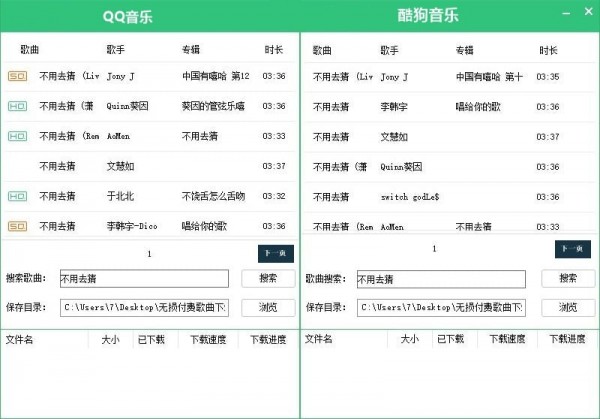Select 于北北 in QQ音乐 results
This screenshot has height=419, width=600.
pyautogui.click(x=120, y=196)
